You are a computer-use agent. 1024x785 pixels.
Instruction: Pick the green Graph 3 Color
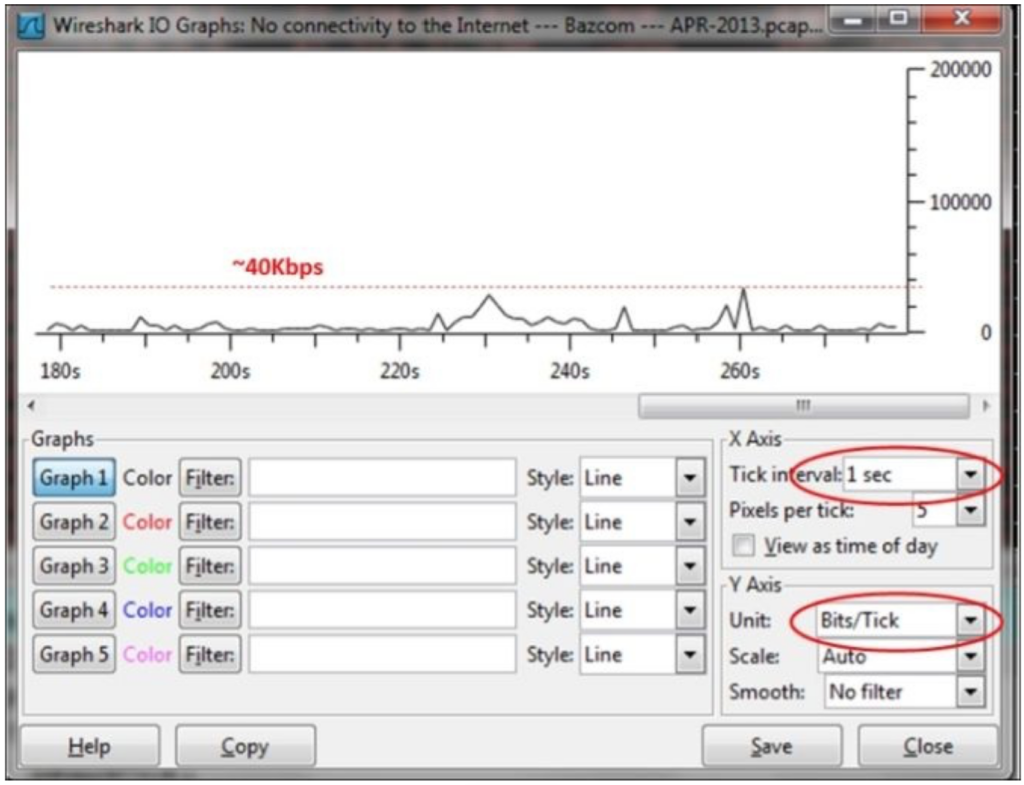tap(148, 566)
